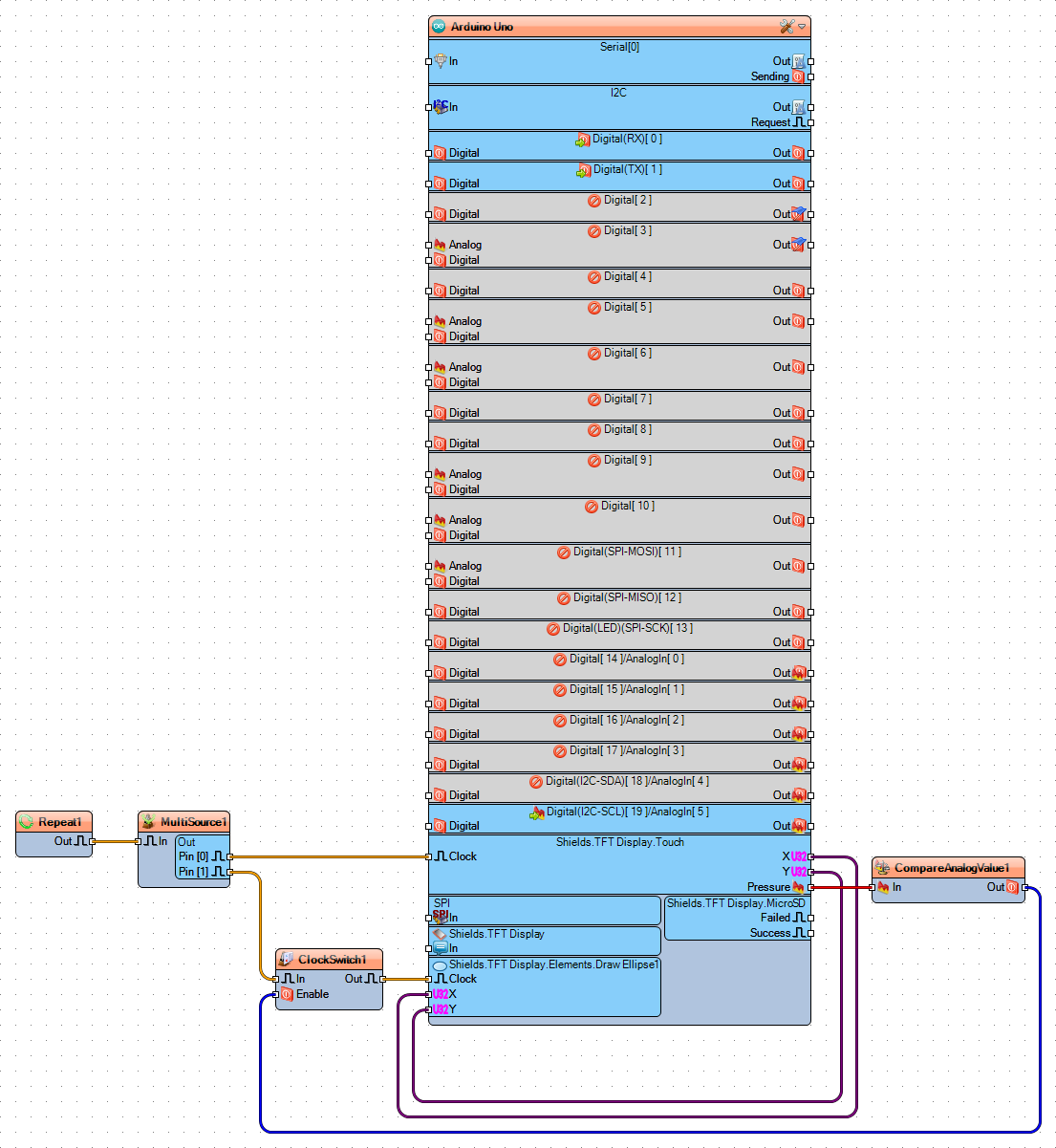Click the I2C icon on the I2C In pin
This screenshot has width=1056, height=1148.
439,105
